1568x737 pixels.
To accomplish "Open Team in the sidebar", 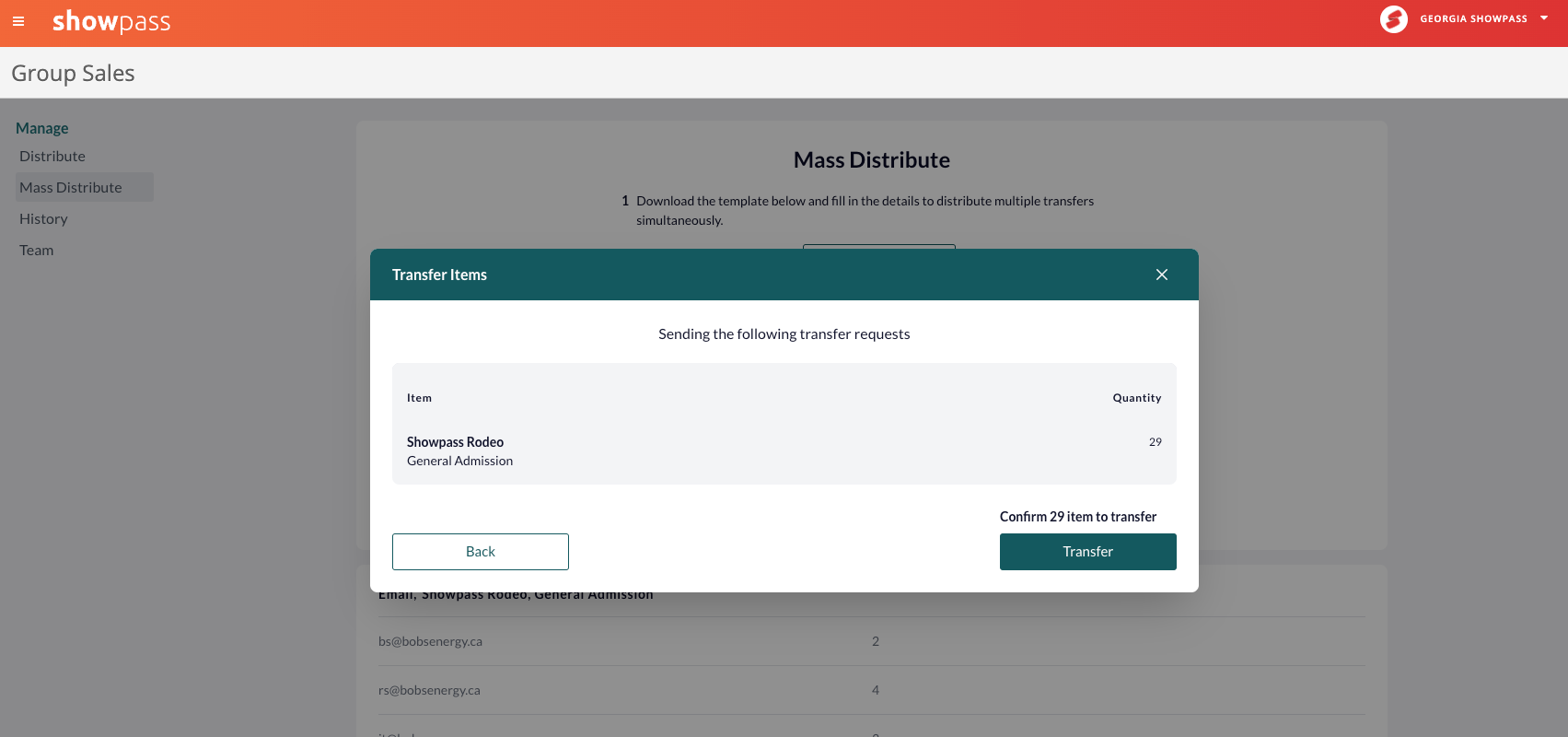I will click(37, 251).
